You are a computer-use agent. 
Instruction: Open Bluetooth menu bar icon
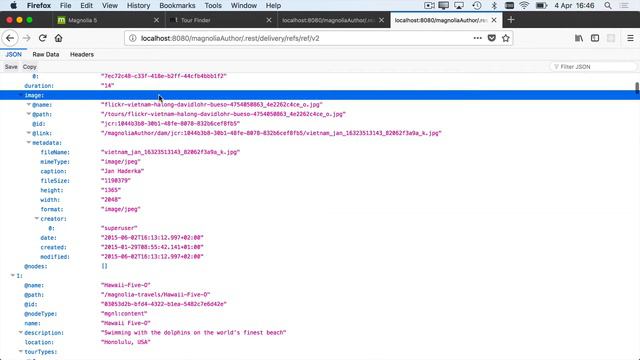(x=494, y=5)
